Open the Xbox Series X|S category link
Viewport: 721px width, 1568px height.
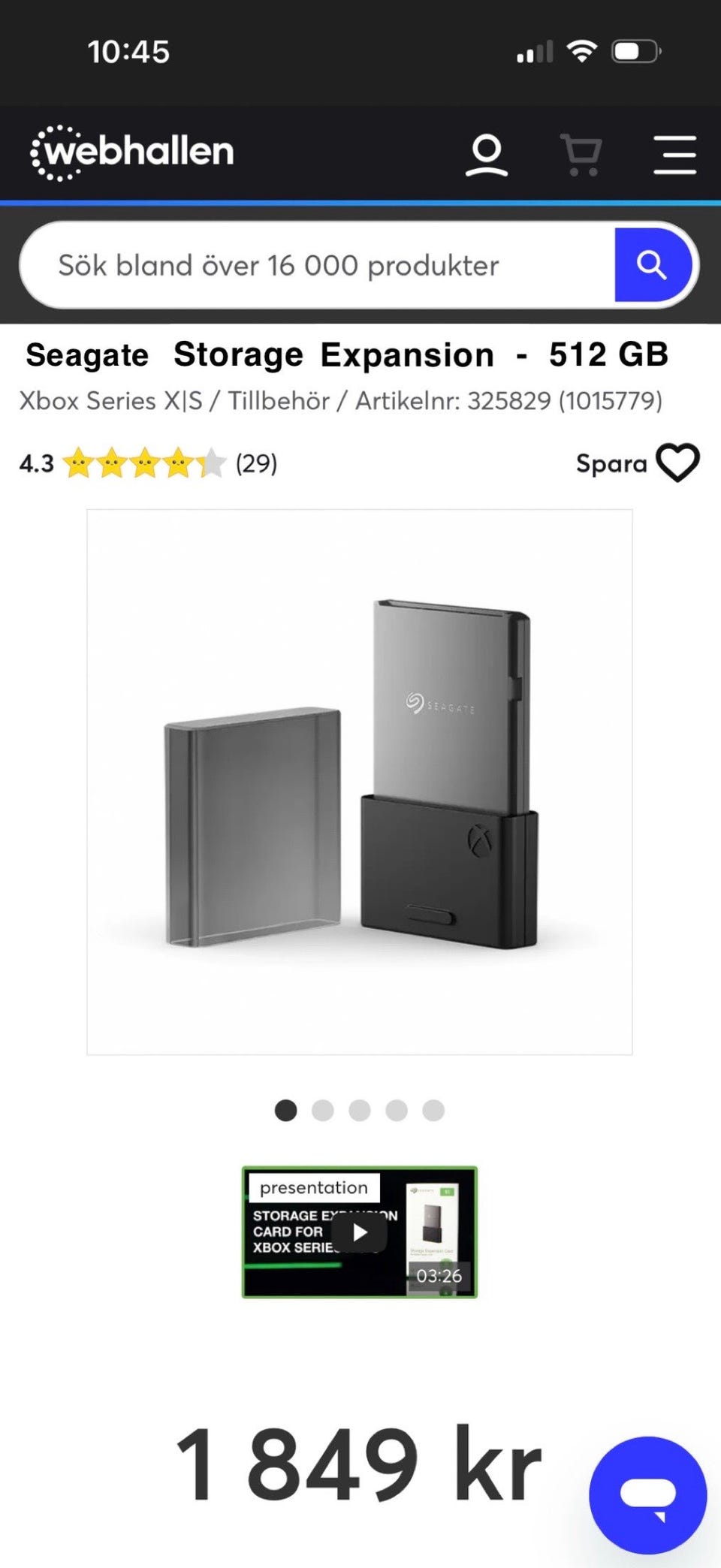[x=111, y=401]
